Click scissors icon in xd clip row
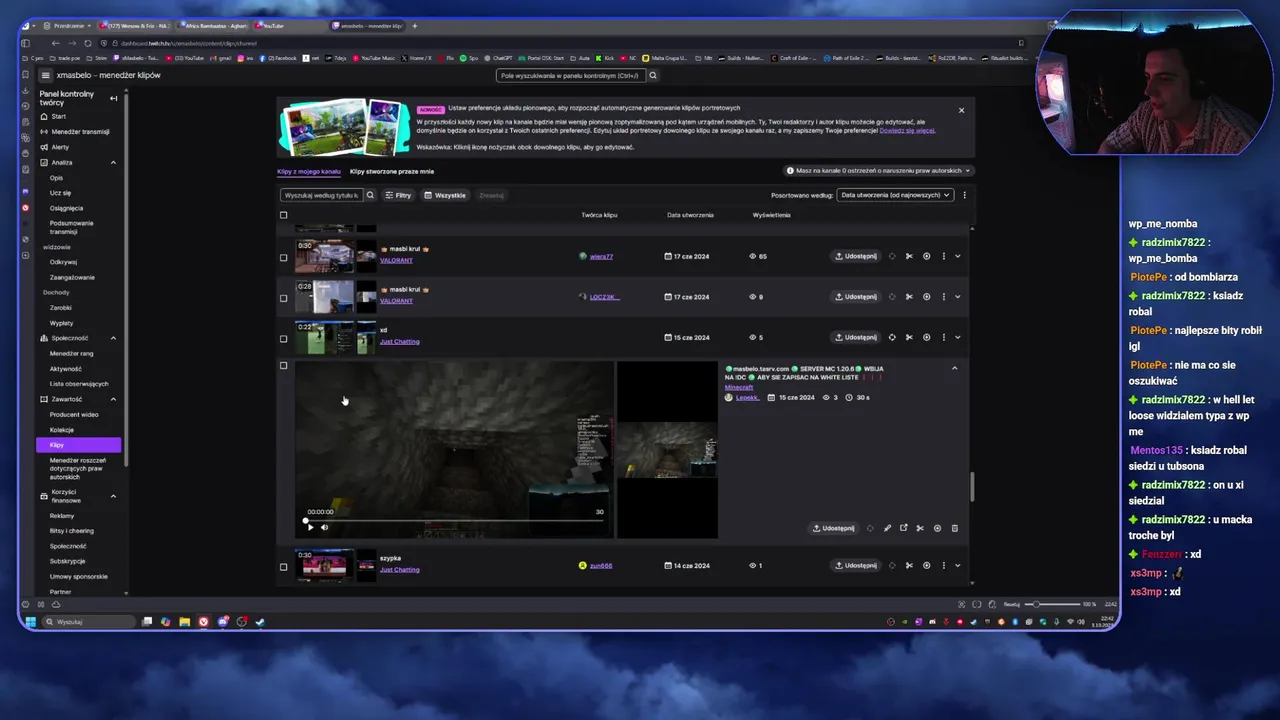Image resolution: width=1280 pixels, height=720 pixels. pos(909,337)
